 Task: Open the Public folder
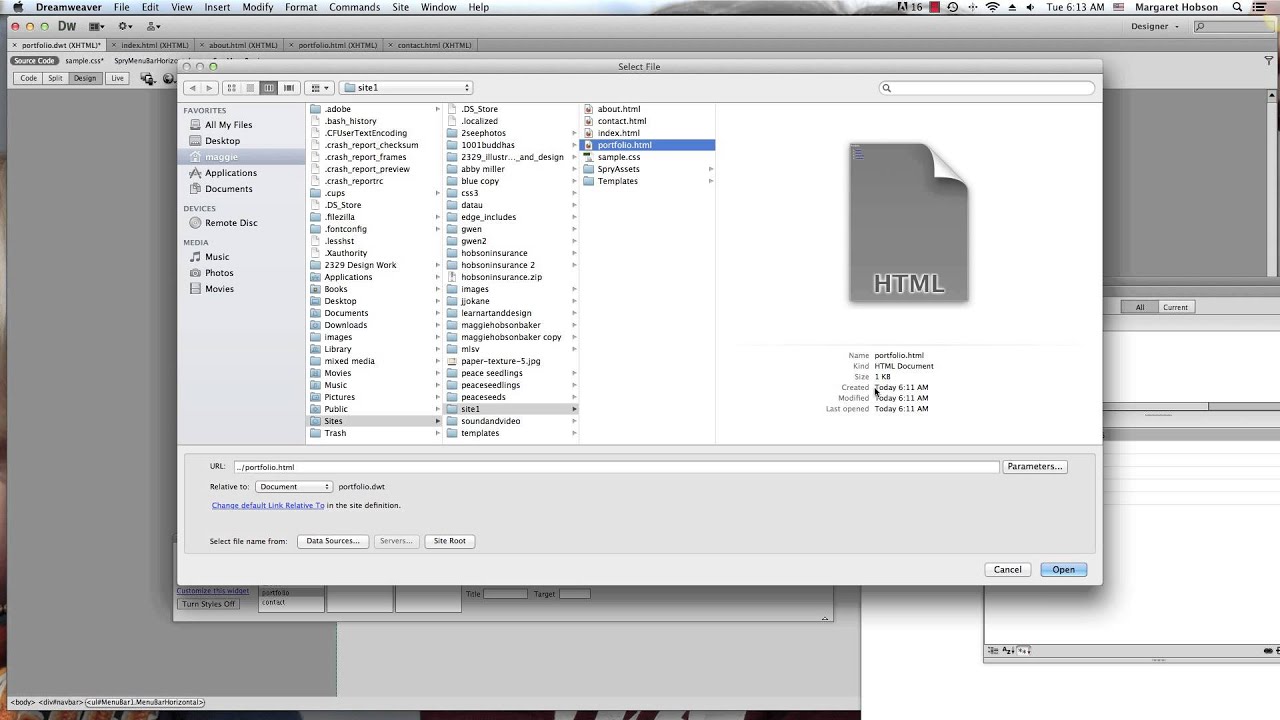pos(336,409)
